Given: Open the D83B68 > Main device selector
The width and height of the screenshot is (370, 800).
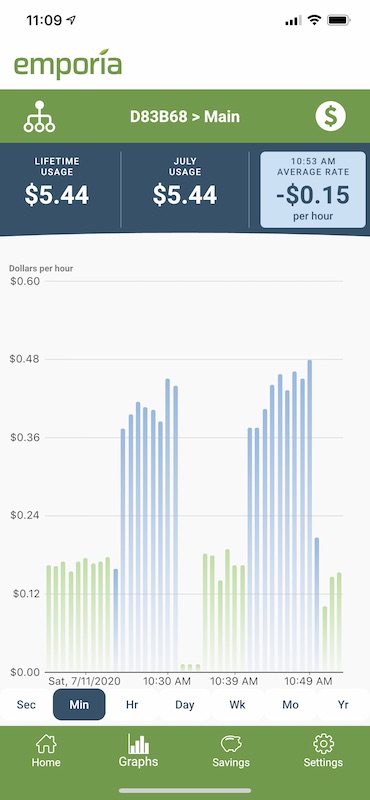Looking at the screenshot, I should (185, 117).
